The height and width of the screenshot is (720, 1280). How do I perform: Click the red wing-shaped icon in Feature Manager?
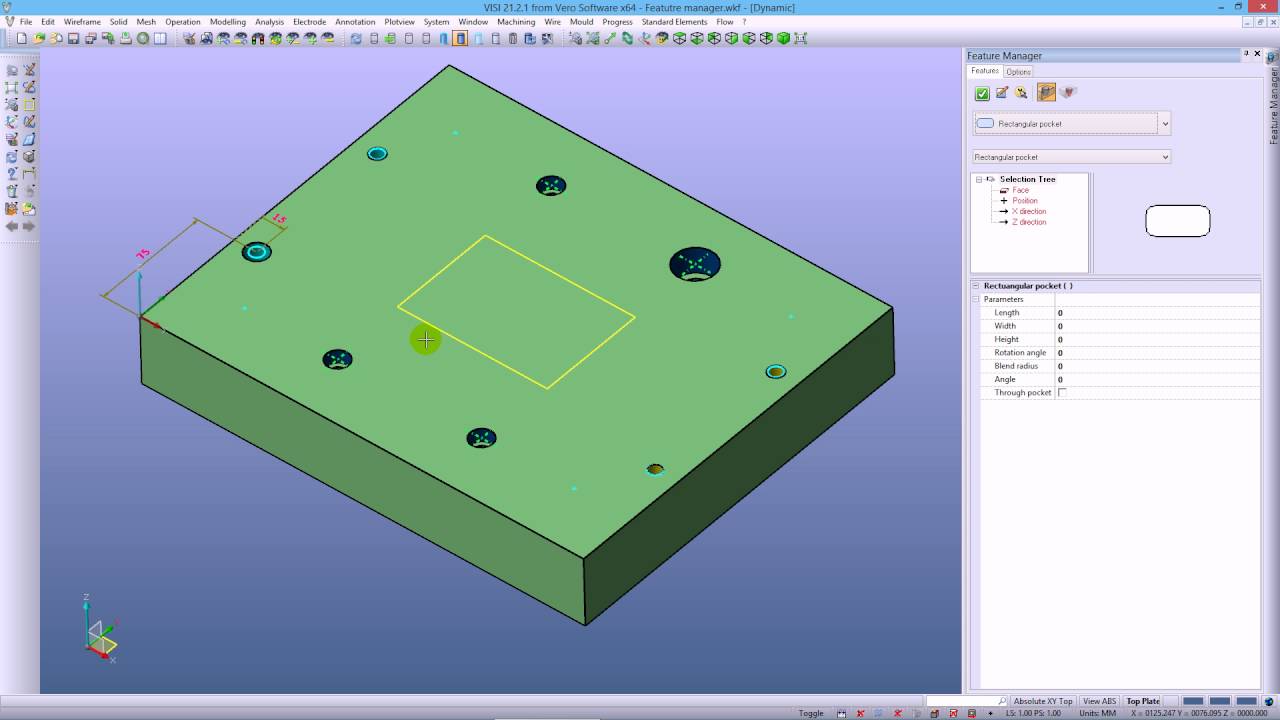pyautogui.click(x=1068, y=93)
